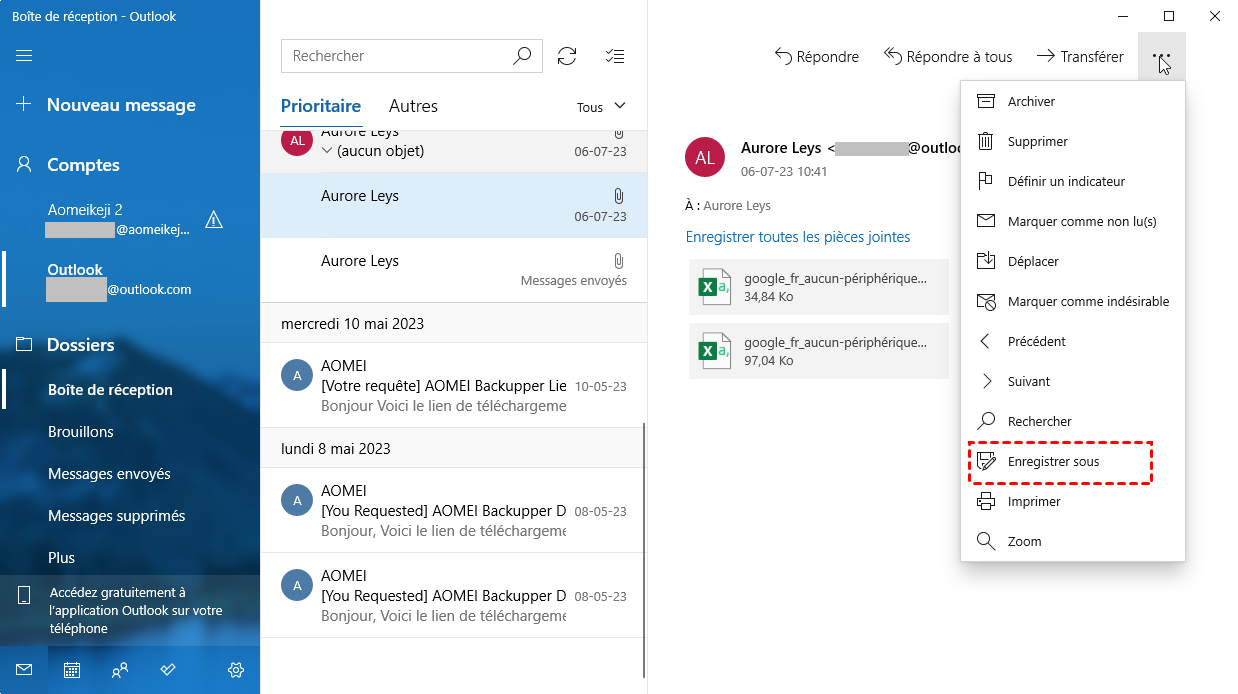Click the warning icon beside Aomeikeji 2
Viewport: 1238px width, 694px height.
pyautogui.click(x=213, y=220)
